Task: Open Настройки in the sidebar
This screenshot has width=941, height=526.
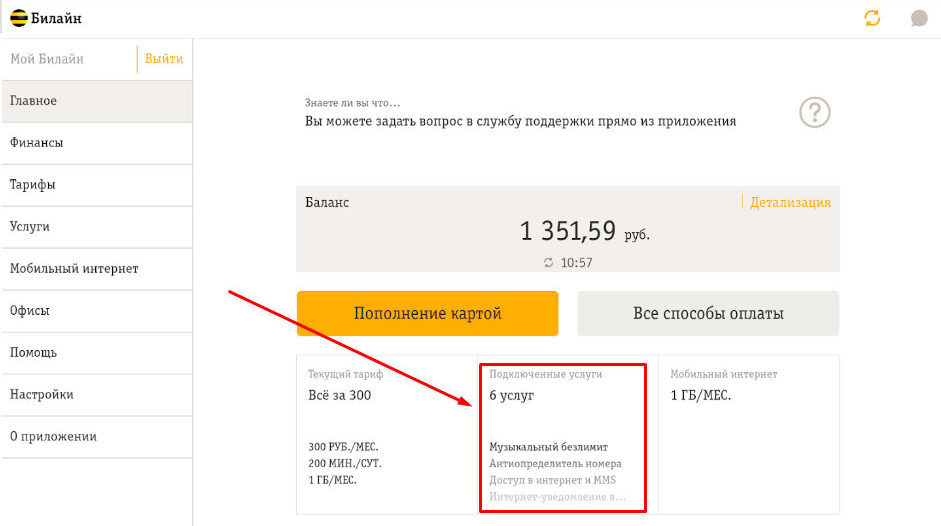Action: (x=96, y=395)
